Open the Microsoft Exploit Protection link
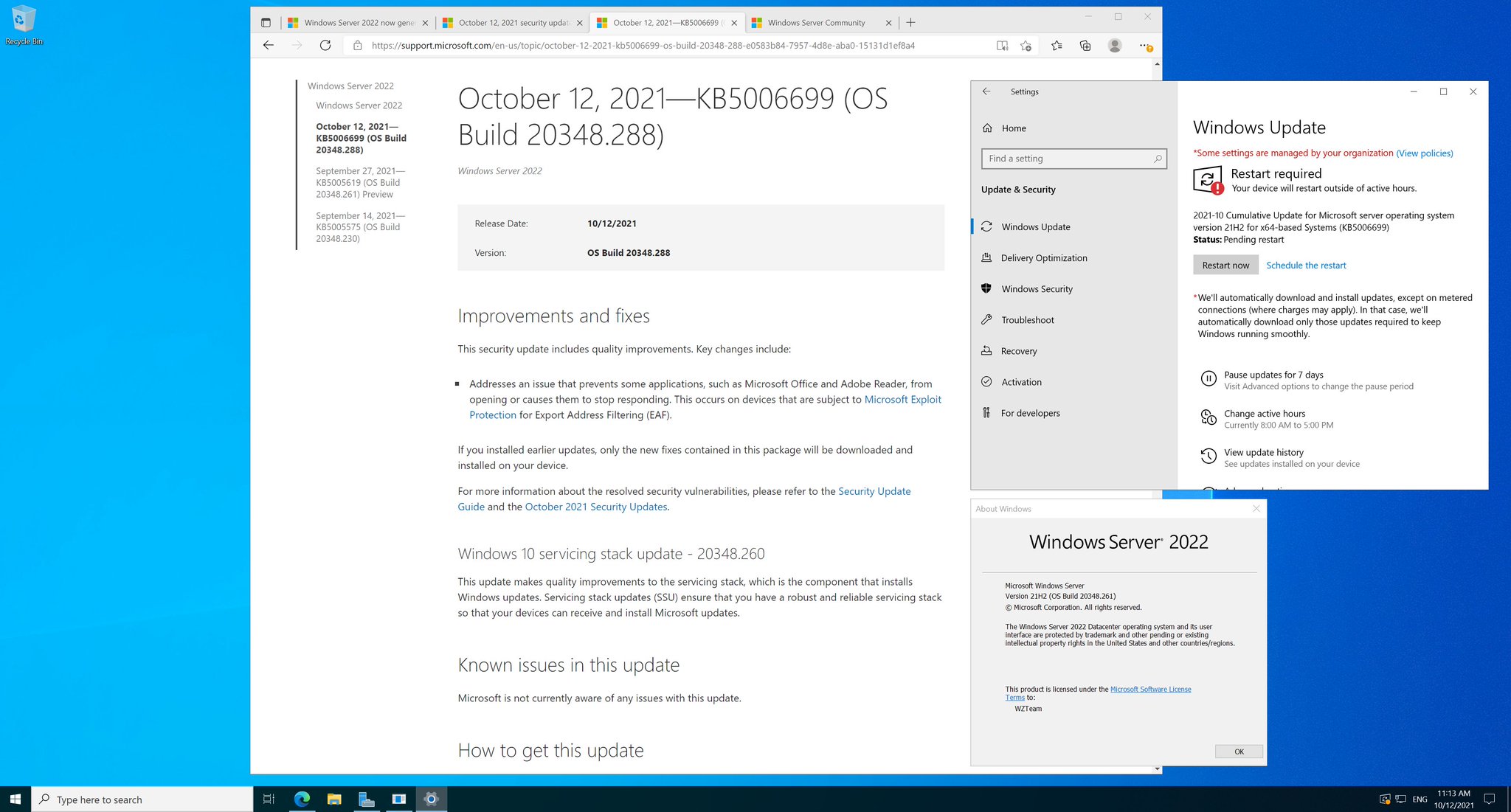 click(902, 399)
